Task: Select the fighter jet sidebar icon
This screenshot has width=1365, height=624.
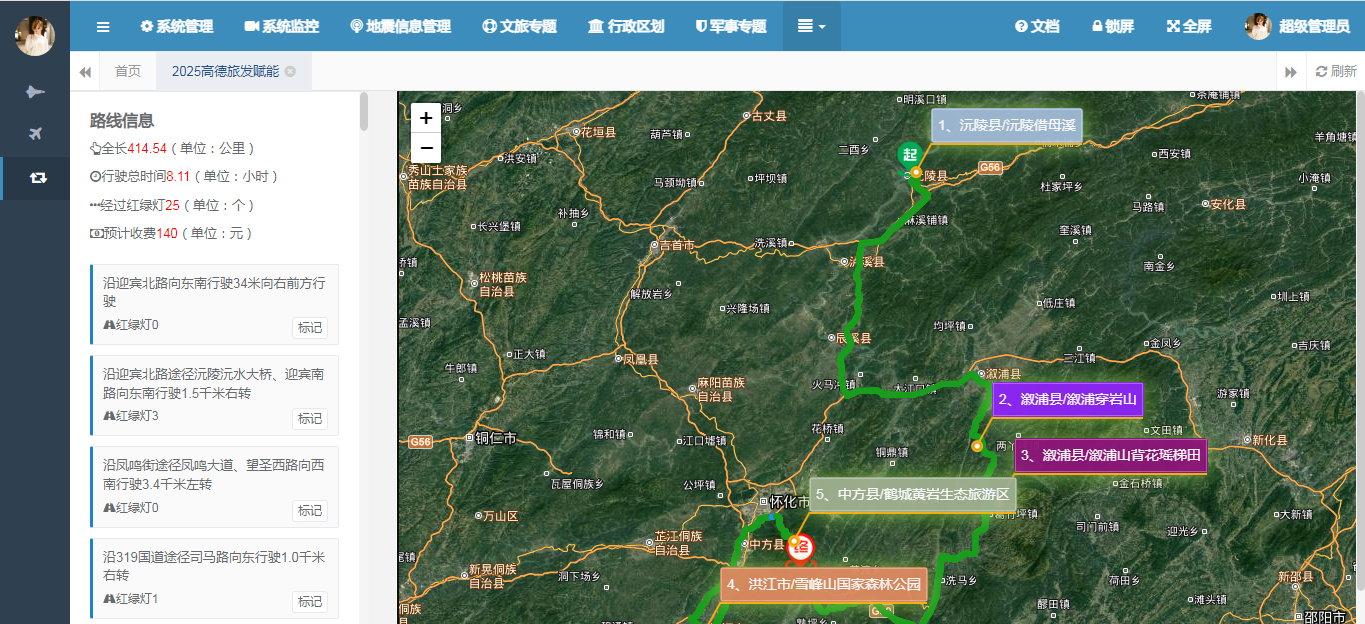Action: click(35, 92)
